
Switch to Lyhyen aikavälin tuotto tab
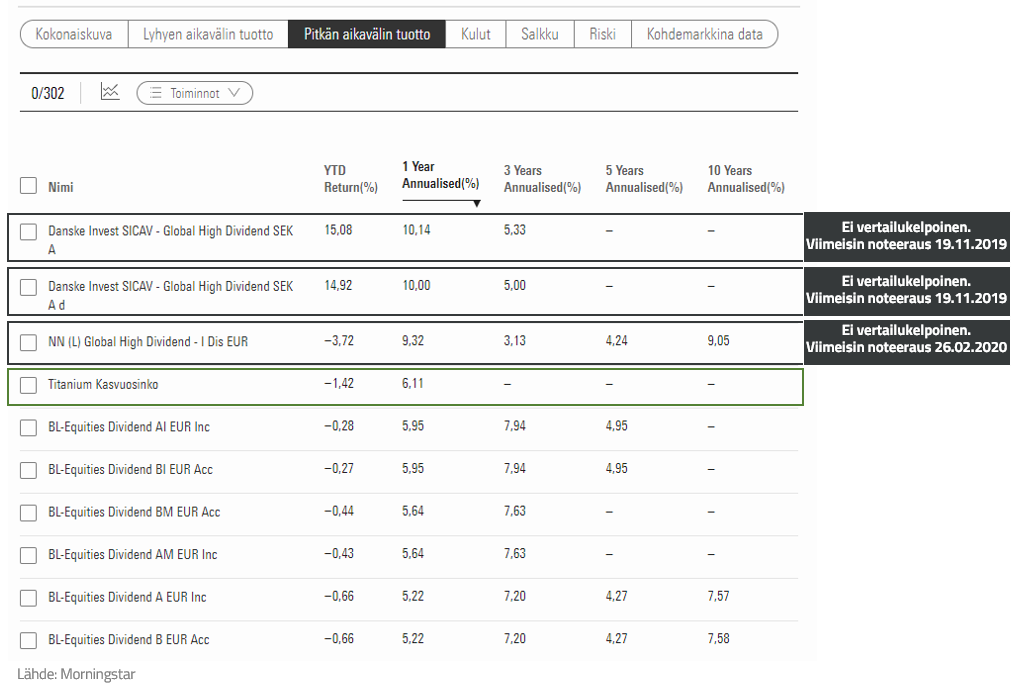pyautogui.click(x=208, y=34)
